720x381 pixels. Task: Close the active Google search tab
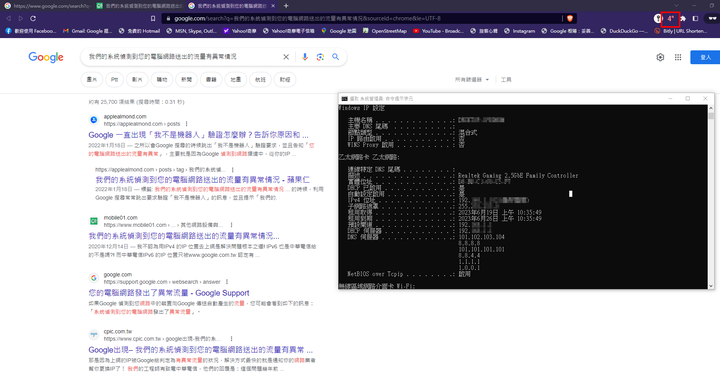tap(273, 6)
